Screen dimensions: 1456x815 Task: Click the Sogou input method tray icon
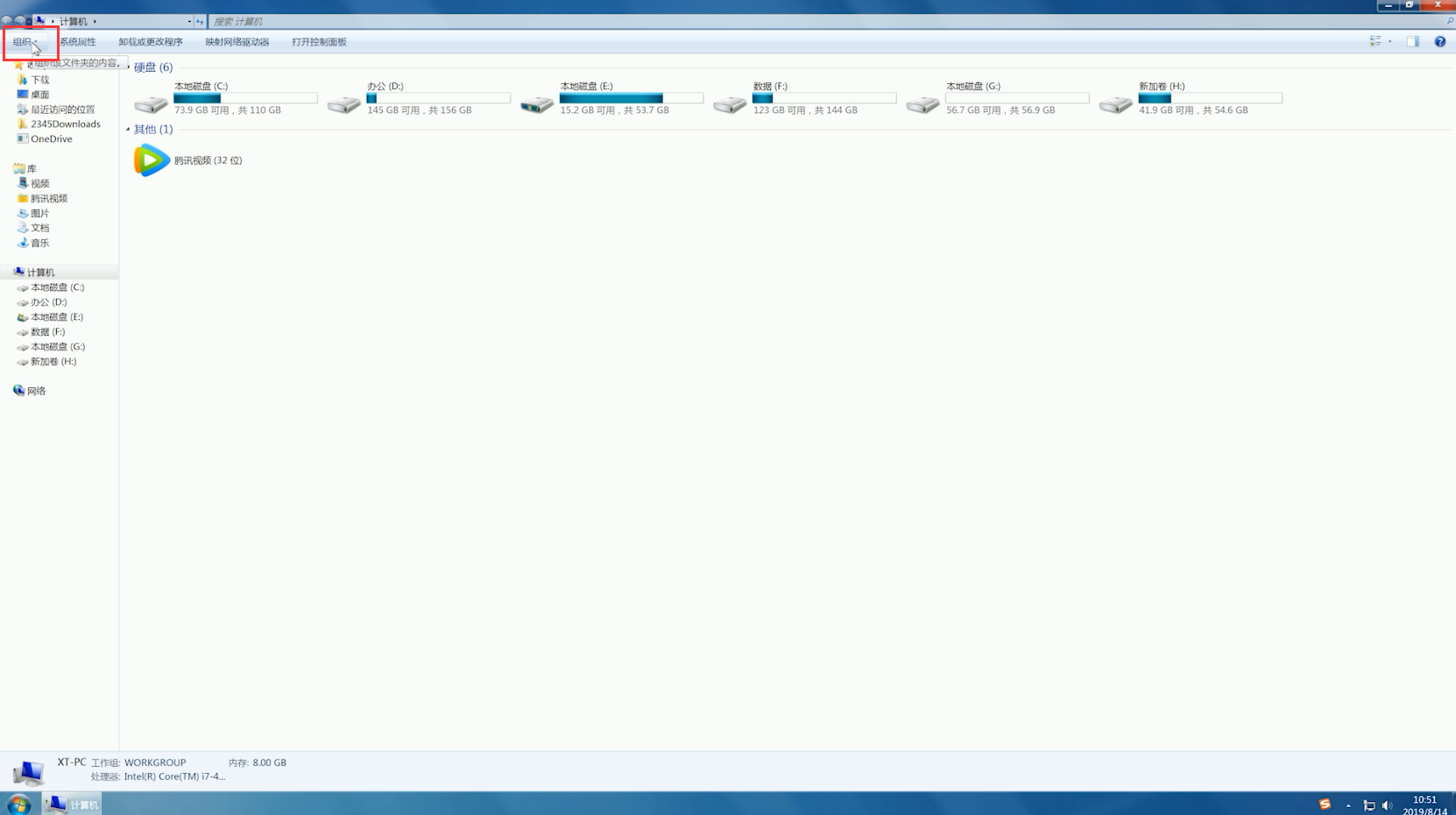pos(1325,804)
